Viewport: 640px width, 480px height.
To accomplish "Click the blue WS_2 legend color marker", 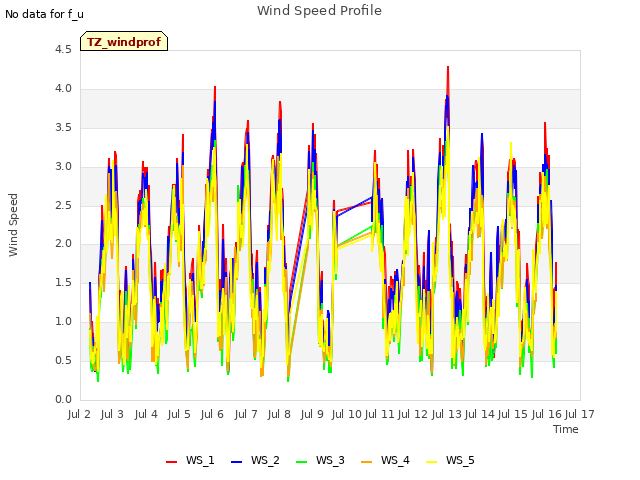I will 236,462.
